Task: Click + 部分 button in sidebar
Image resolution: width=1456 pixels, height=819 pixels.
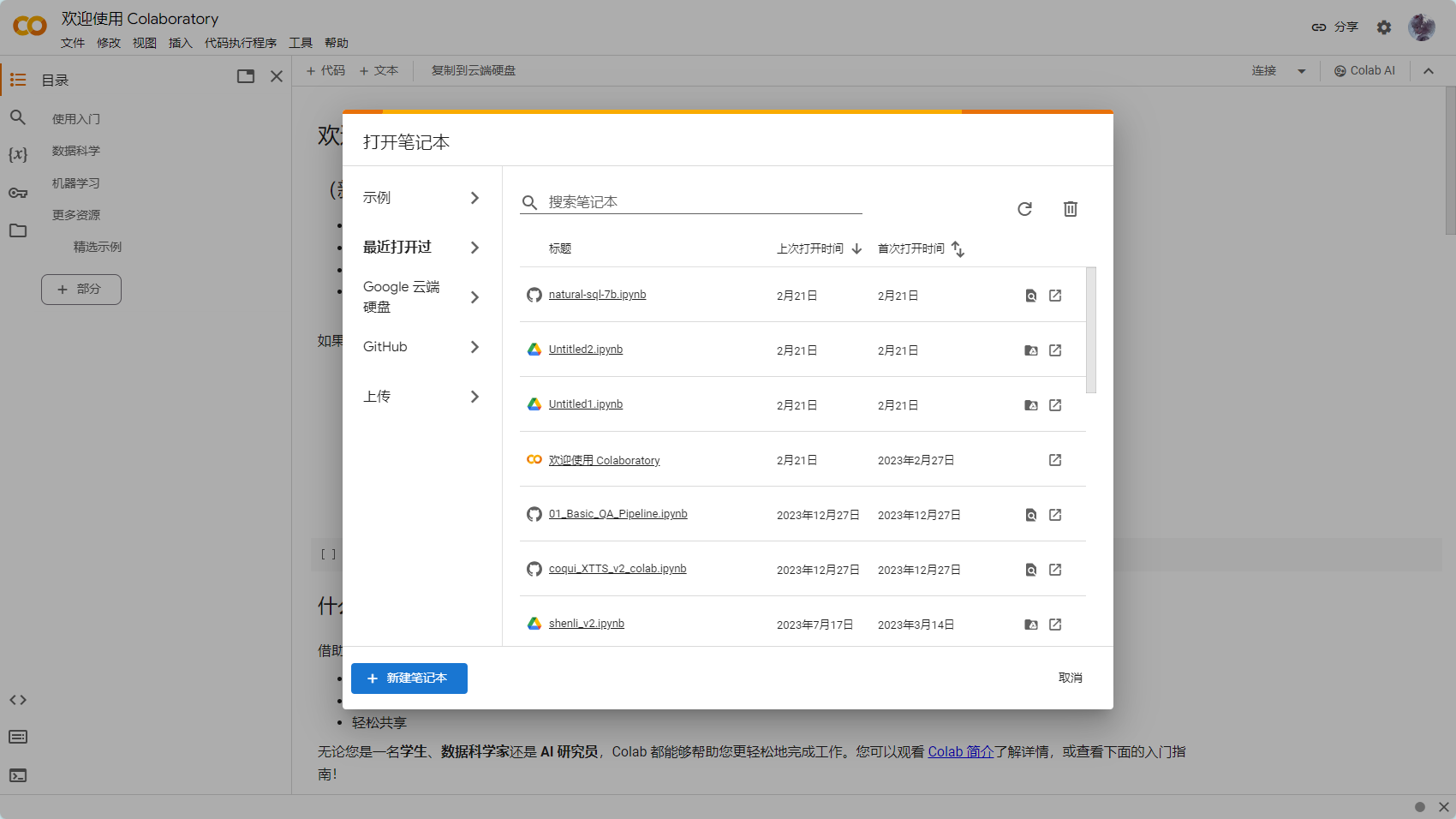Action: click(x=81, y=290)
